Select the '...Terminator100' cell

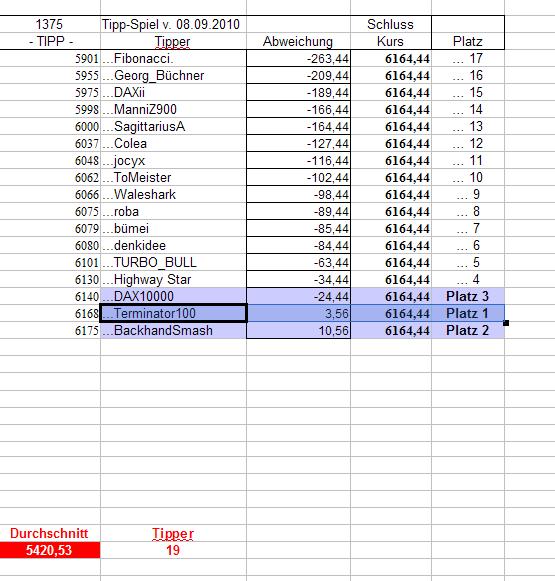pos(173,313)
